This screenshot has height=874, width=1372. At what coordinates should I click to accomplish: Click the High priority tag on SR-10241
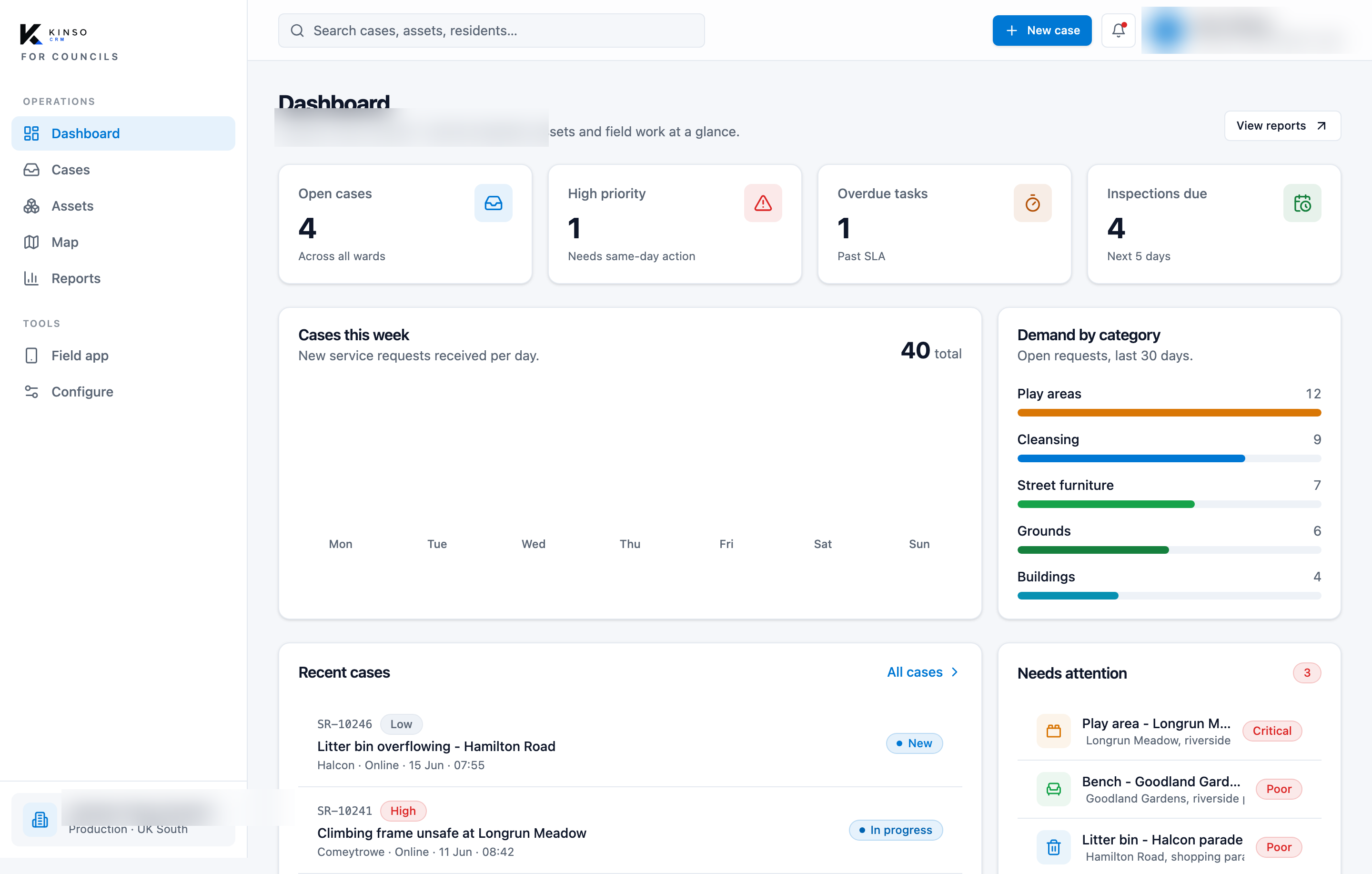[x=403, y=811]
